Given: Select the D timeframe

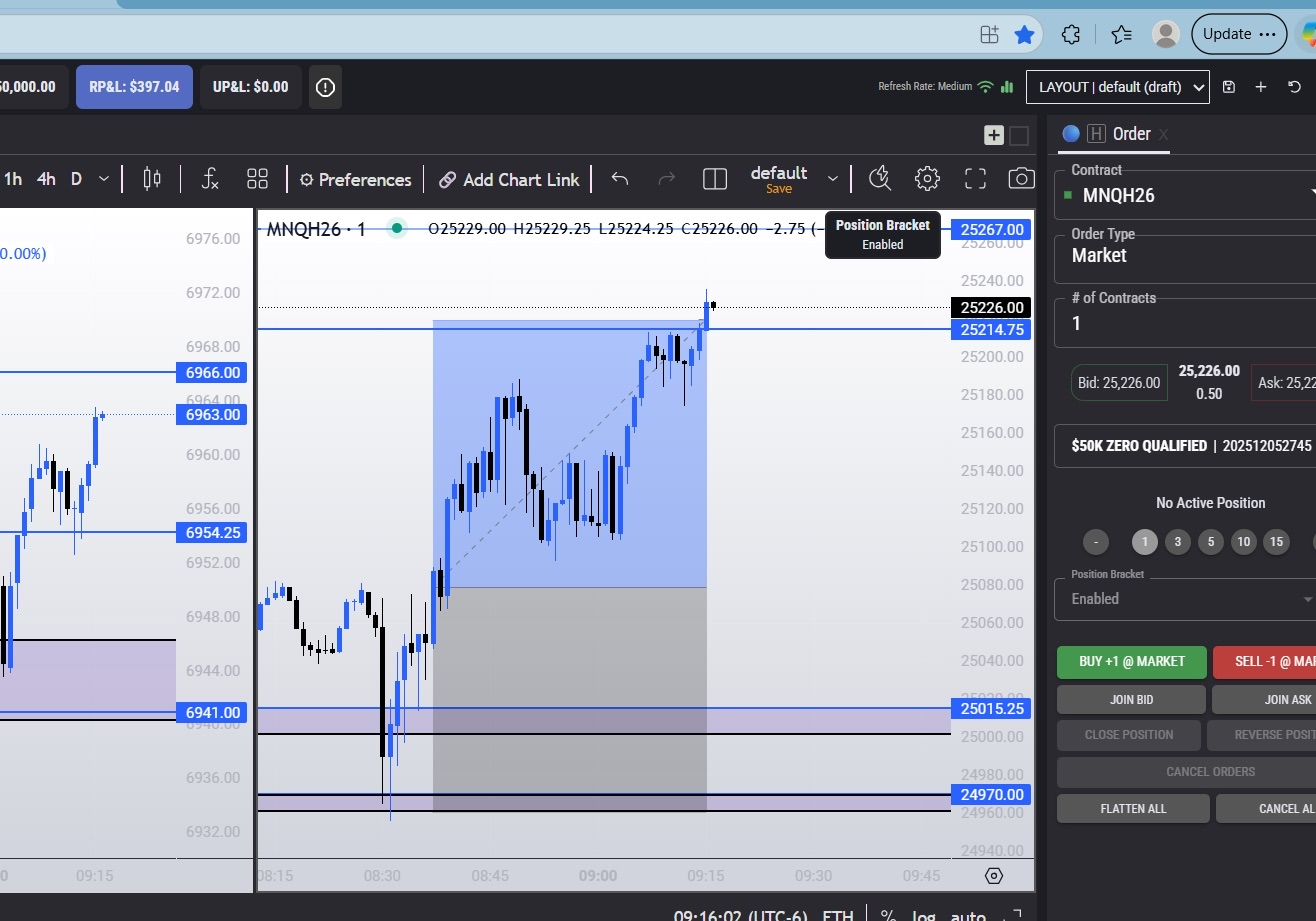Looking at the screenshot, I should (76, 179).
